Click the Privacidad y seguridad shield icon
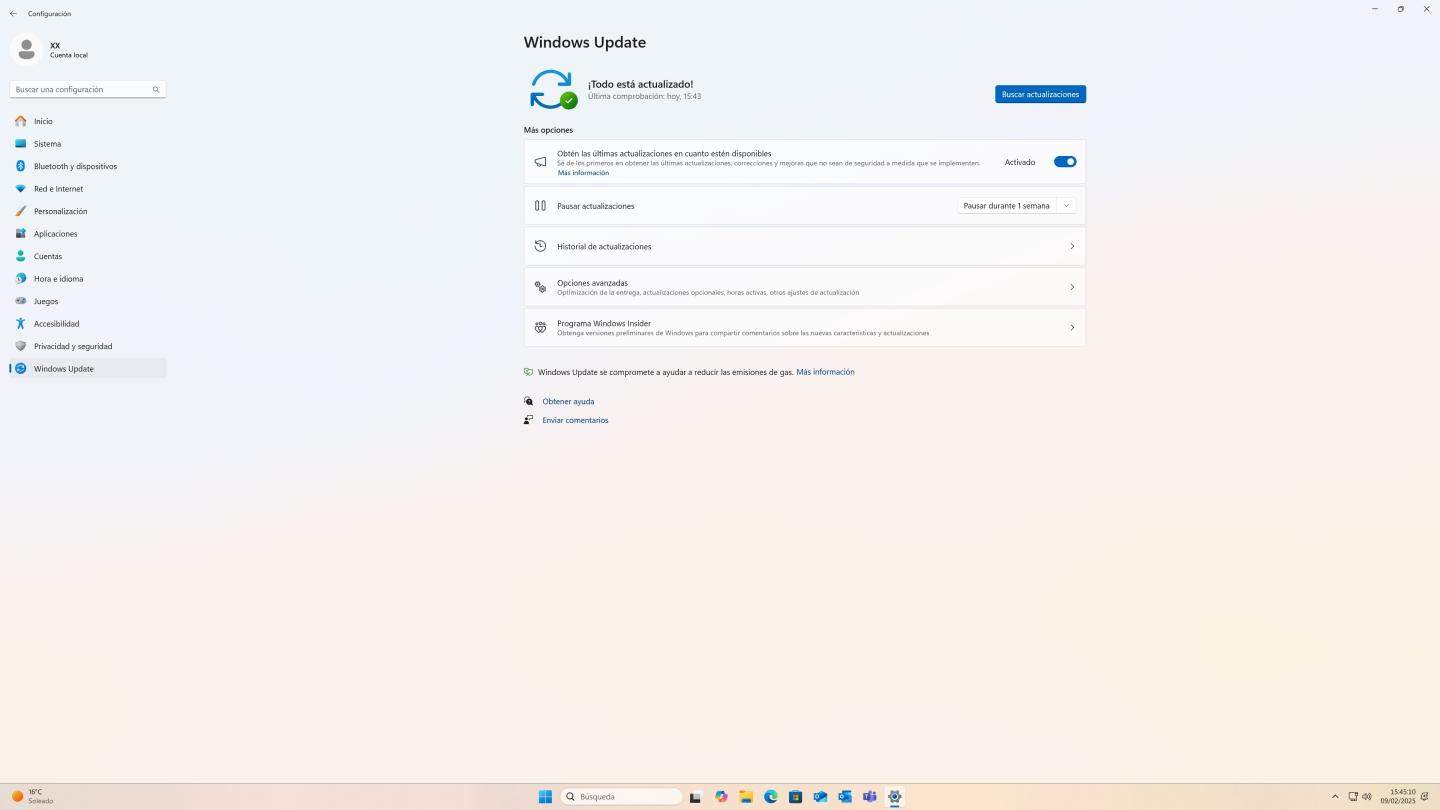 tap(20, 346)
